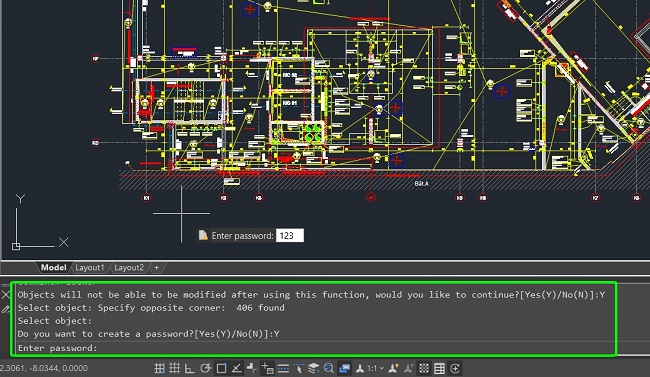Click the command line Enter password prompt
Screen dimensions: 650x377
click(57, 348)
